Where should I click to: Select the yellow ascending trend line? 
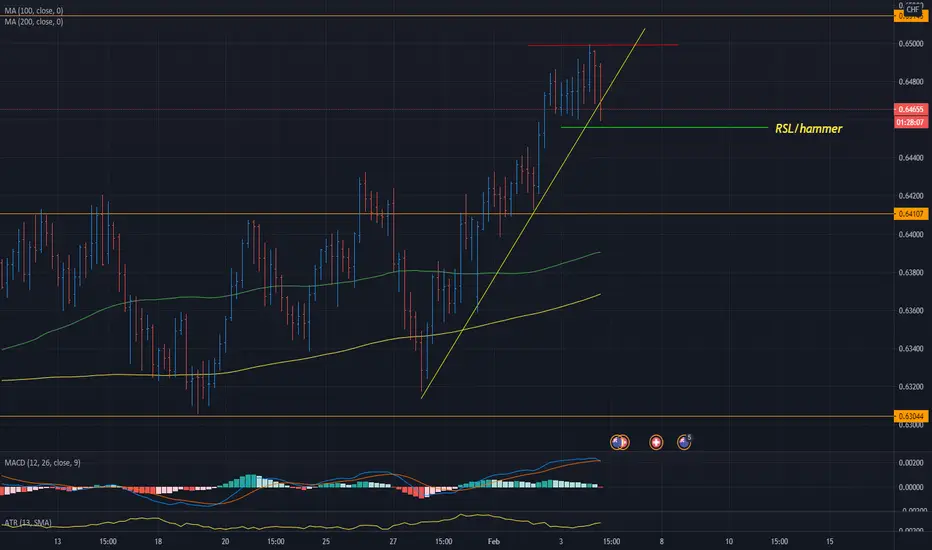(x=533, y=213)
